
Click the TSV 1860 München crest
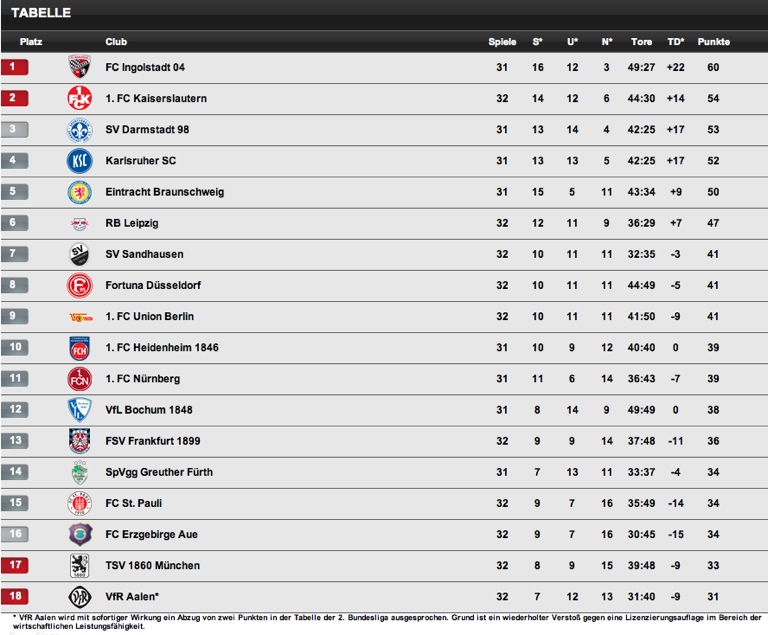coord(80,565)
